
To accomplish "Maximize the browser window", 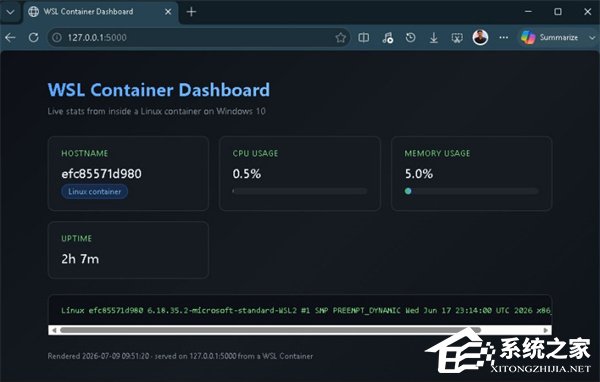I will [x=558, y=12].
